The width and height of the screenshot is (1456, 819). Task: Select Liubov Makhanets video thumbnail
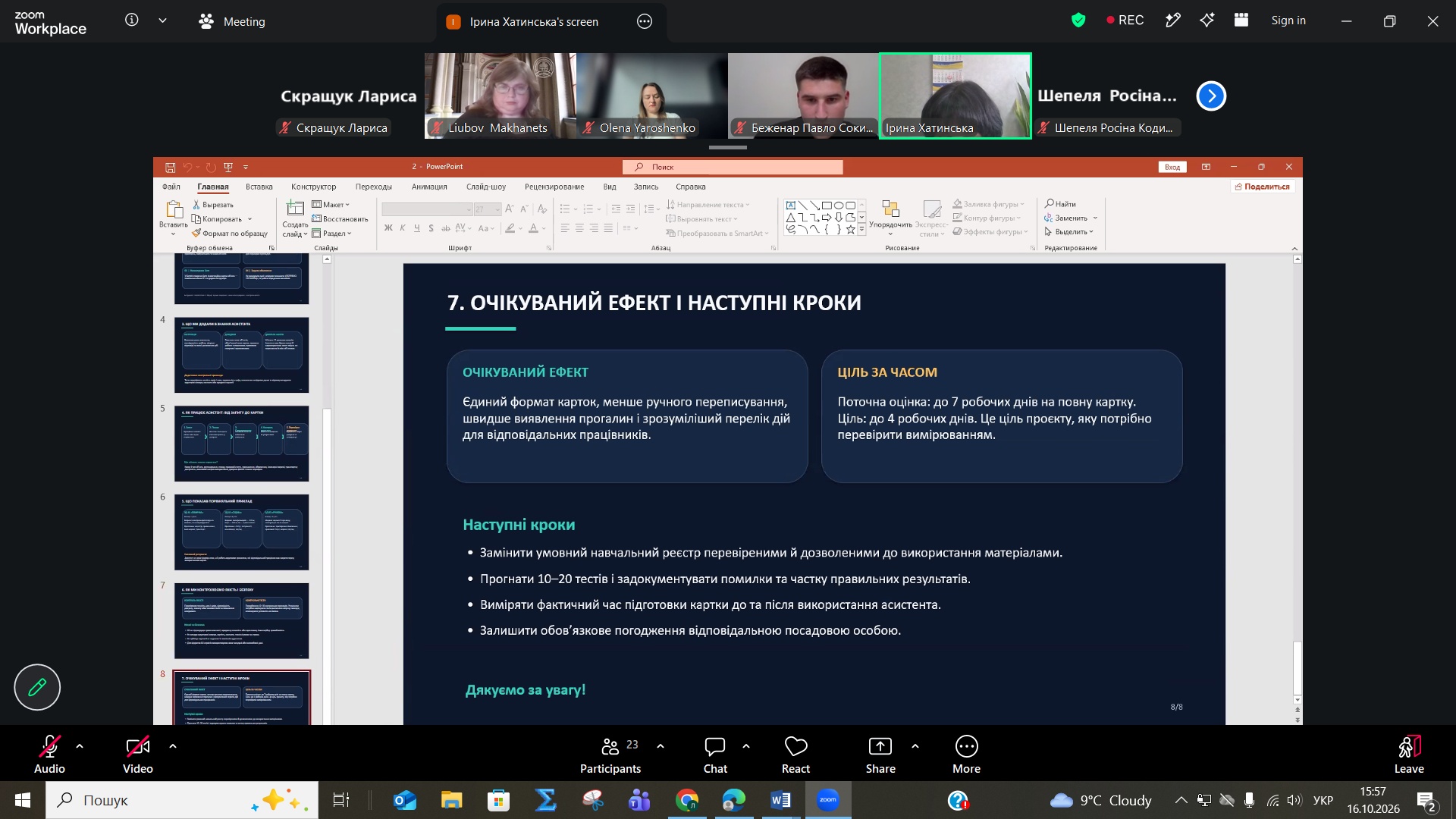point(500,96)
